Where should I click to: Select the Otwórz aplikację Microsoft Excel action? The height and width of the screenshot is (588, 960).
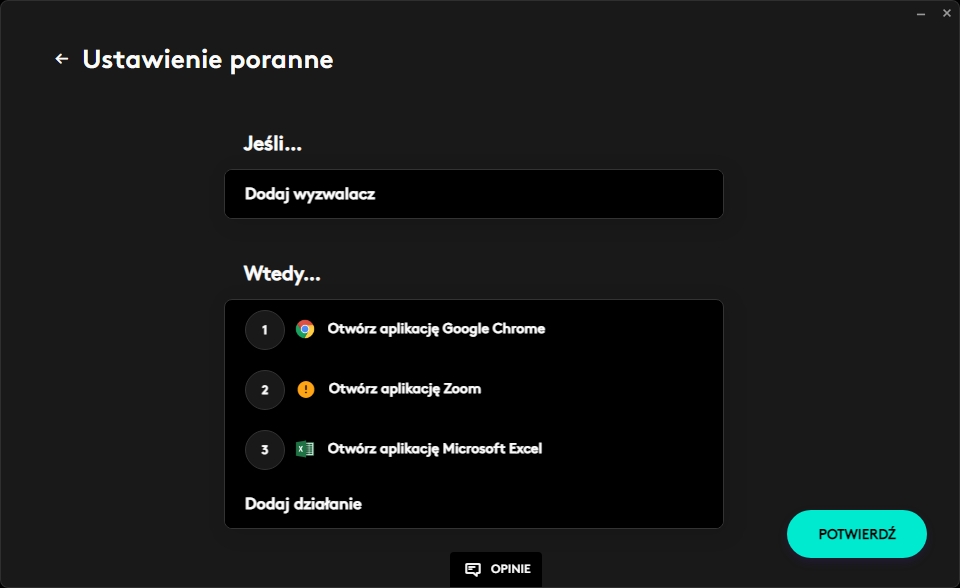pyautogui.click(x=434, y=449)
